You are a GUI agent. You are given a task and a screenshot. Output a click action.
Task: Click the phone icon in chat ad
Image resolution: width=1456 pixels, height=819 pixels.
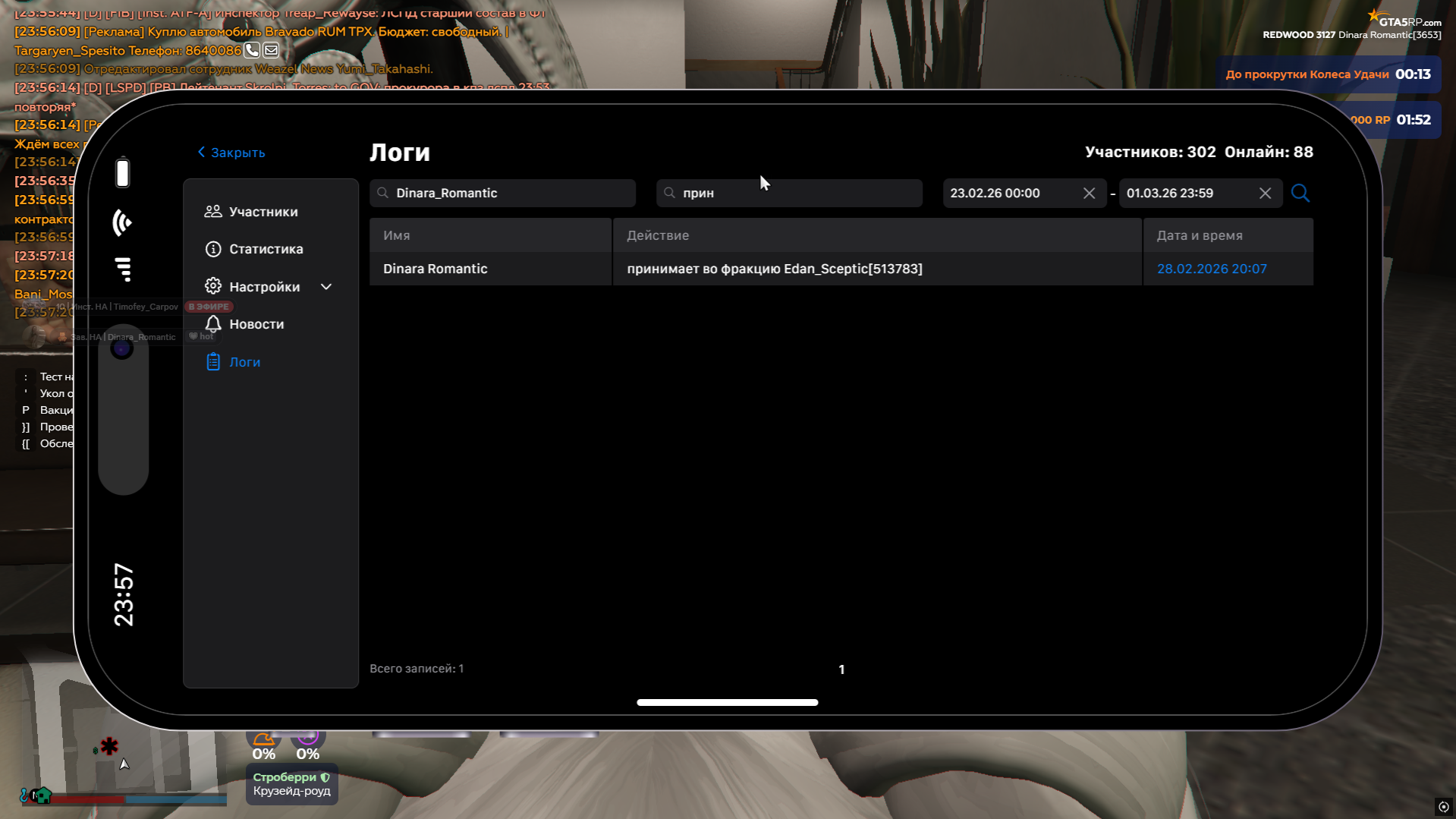pyautogui.click(x=252, y=50)
